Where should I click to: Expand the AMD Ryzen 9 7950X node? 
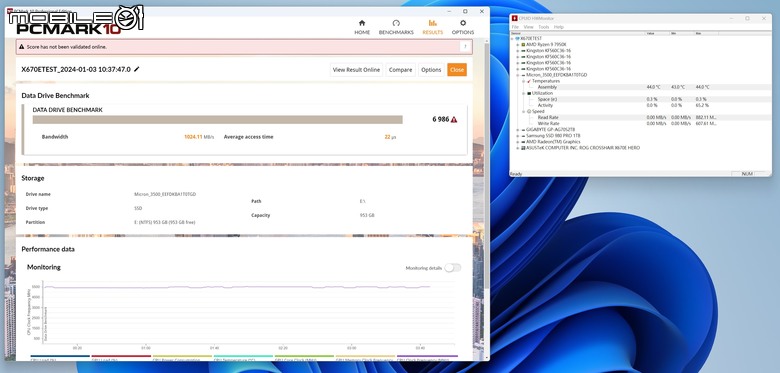(x=518, y=44)
